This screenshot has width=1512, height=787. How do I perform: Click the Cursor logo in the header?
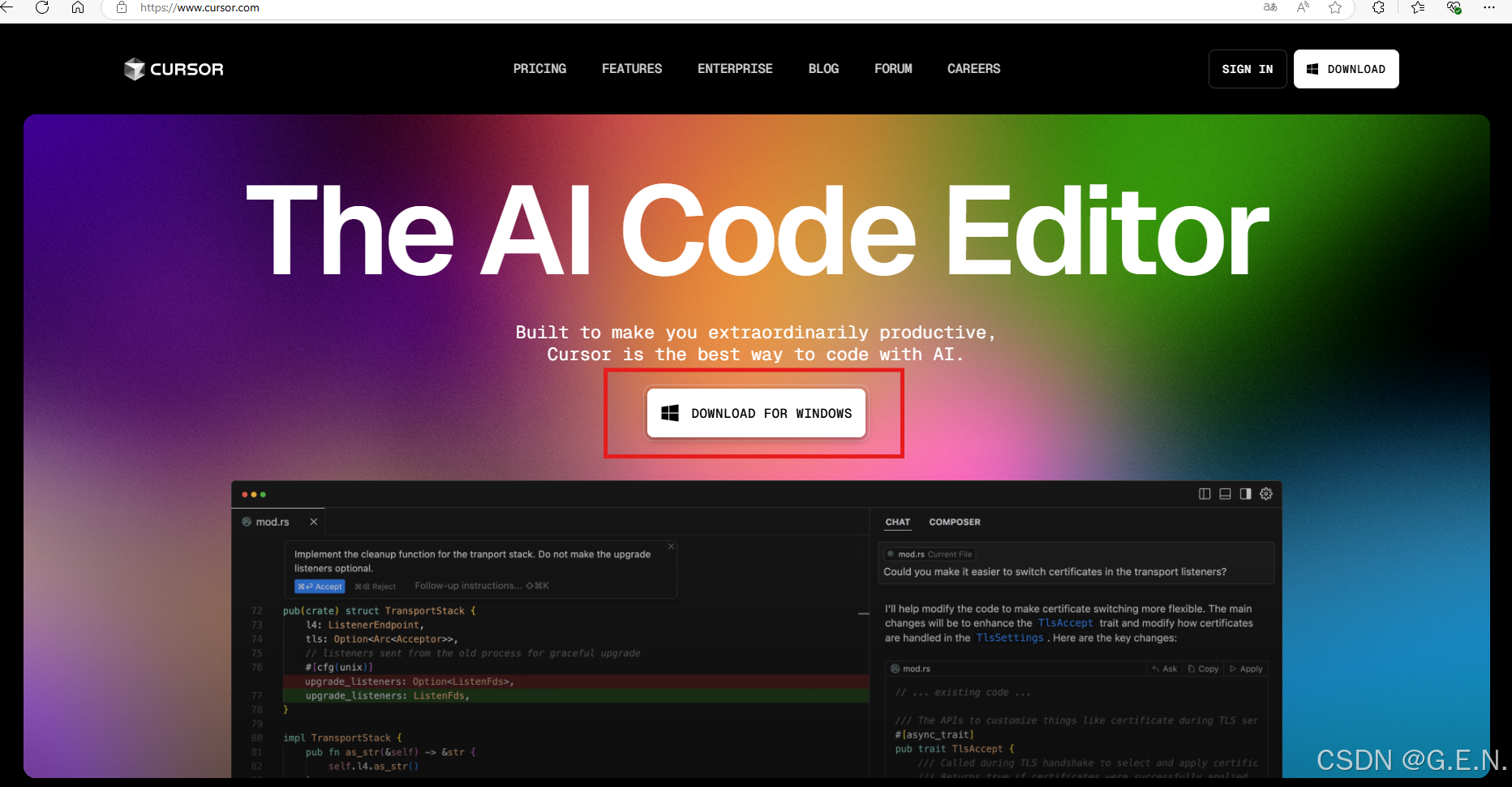click(x=174, y=69)
